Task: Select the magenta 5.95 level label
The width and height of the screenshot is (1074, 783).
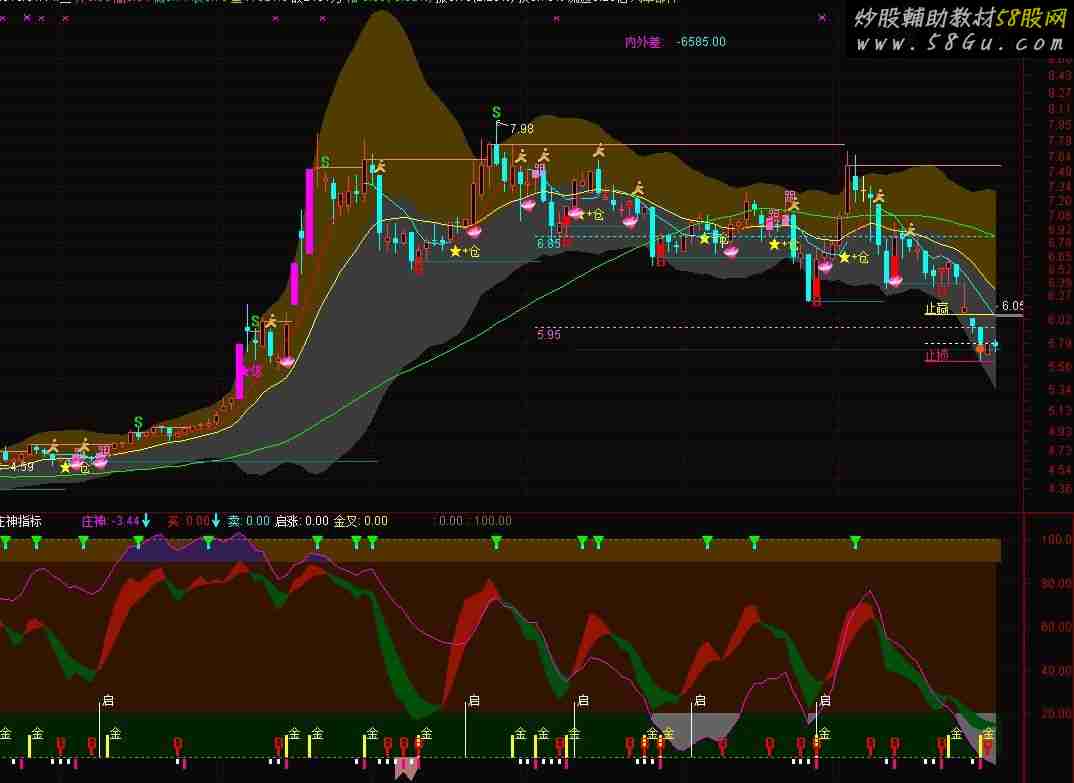Action: pyautogui.click(x=549, y=334)
